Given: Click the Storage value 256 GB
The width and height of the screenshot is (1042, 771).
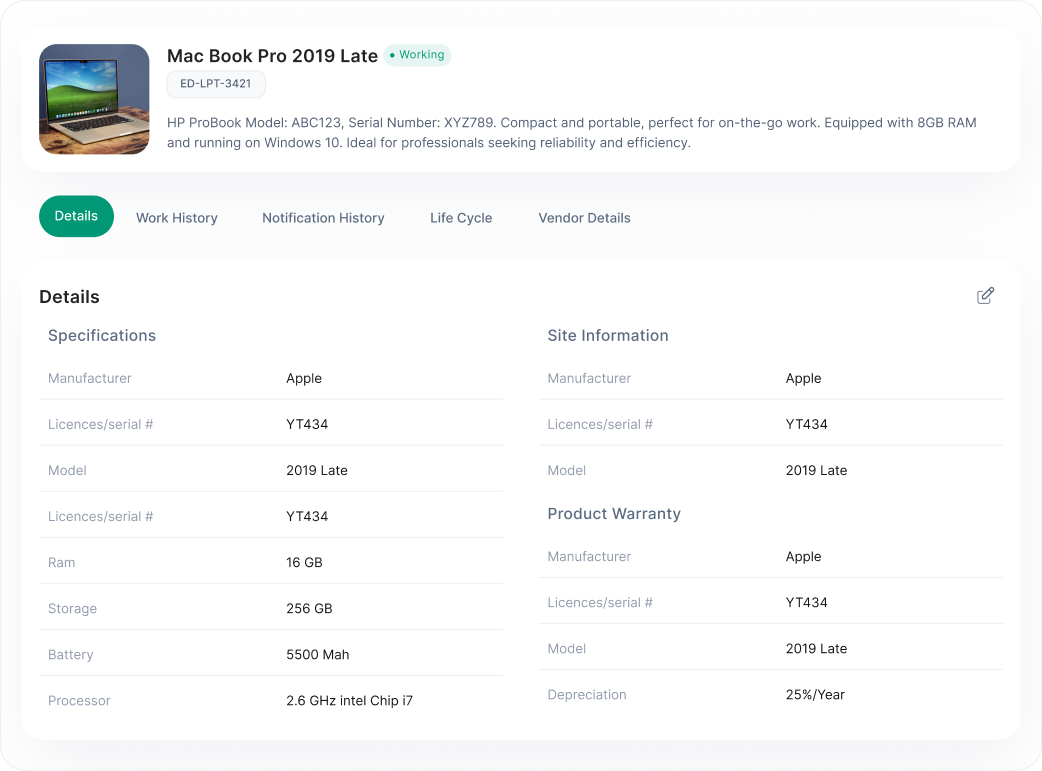Looking at the screenshot, I should click(309, 609).
